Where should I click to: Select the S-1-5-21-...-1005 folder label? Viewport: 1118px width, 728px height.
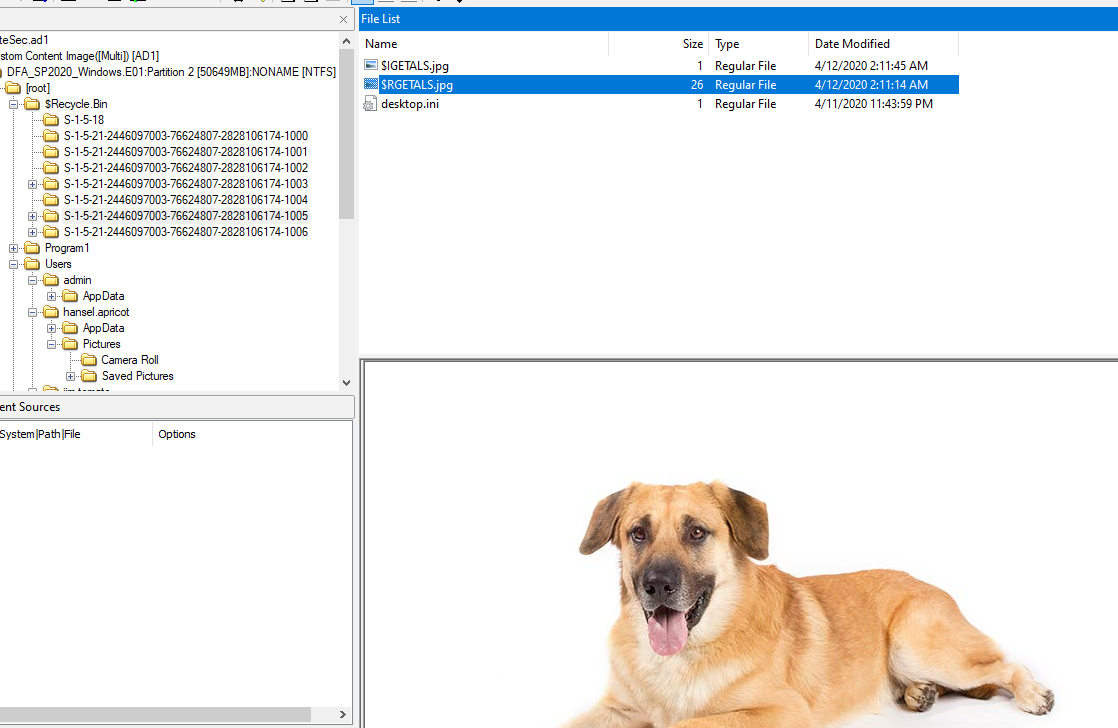pos(185,216)
